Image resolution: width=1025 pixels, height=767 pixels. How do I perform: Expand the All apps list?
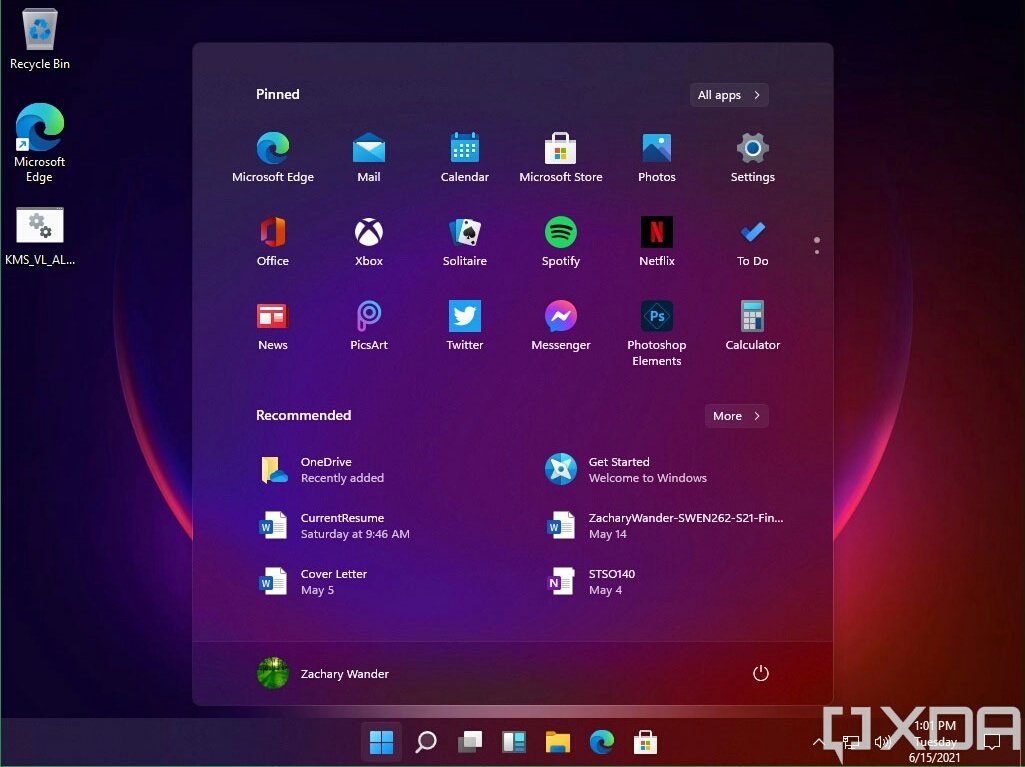tap(729, 95)
